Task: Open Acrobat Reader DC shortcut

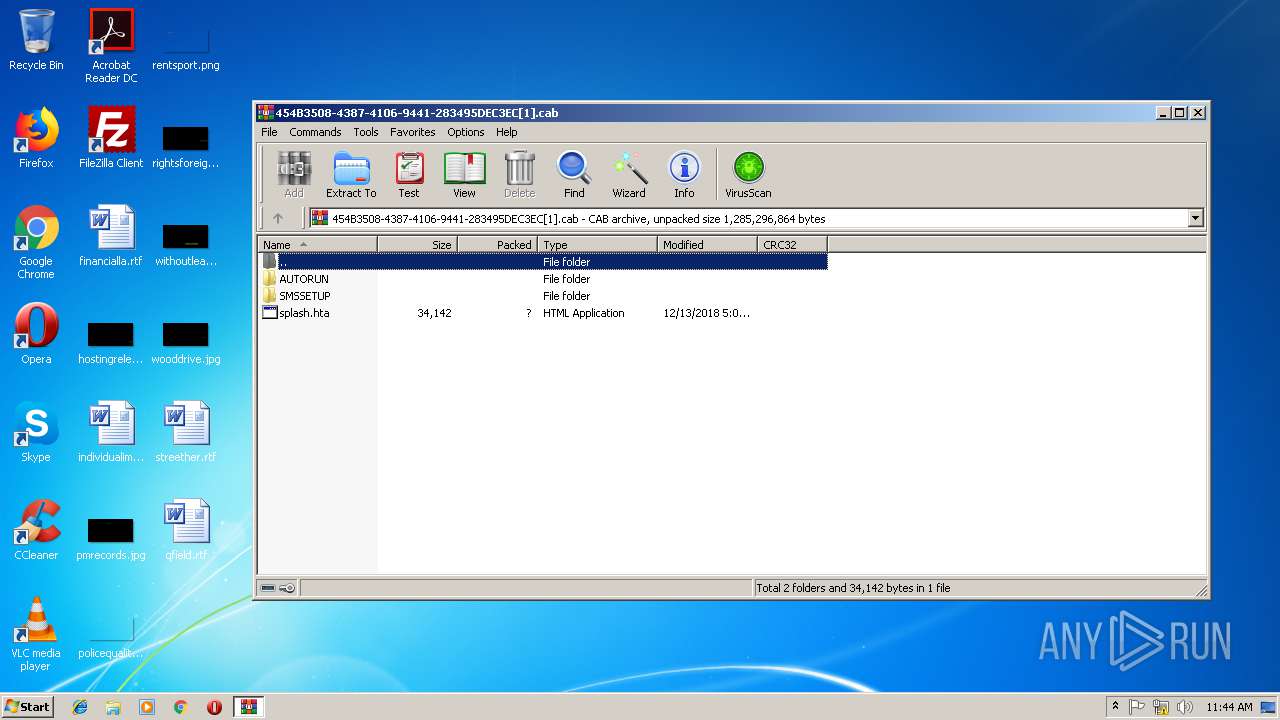Action: point(111,46)
